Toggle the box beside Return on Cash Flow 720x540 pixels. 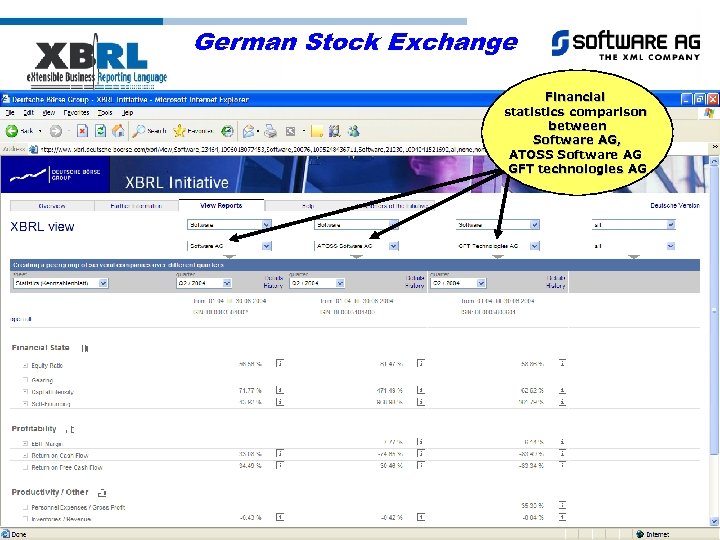(26, 456)
